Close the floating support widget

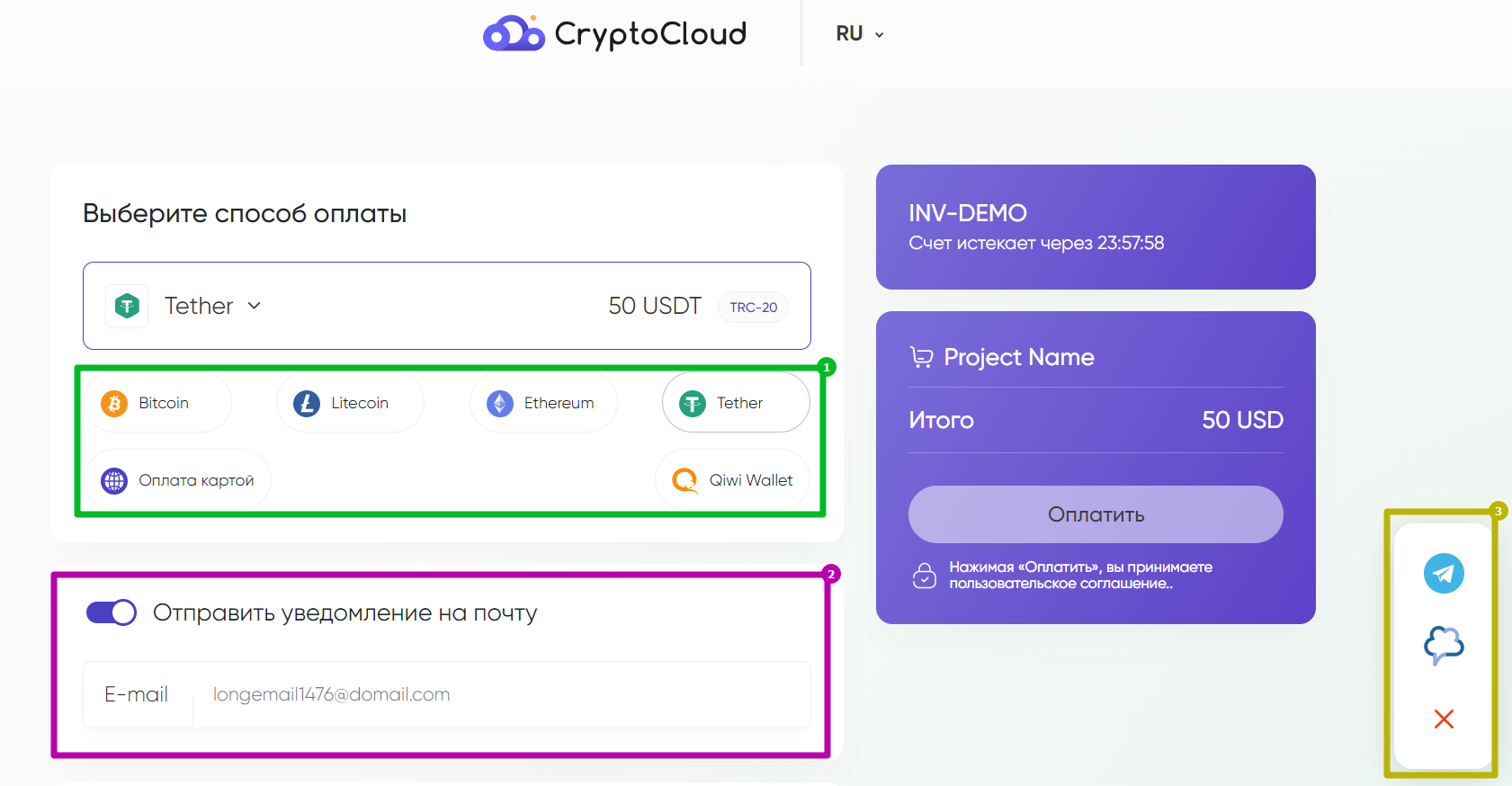1444,719
